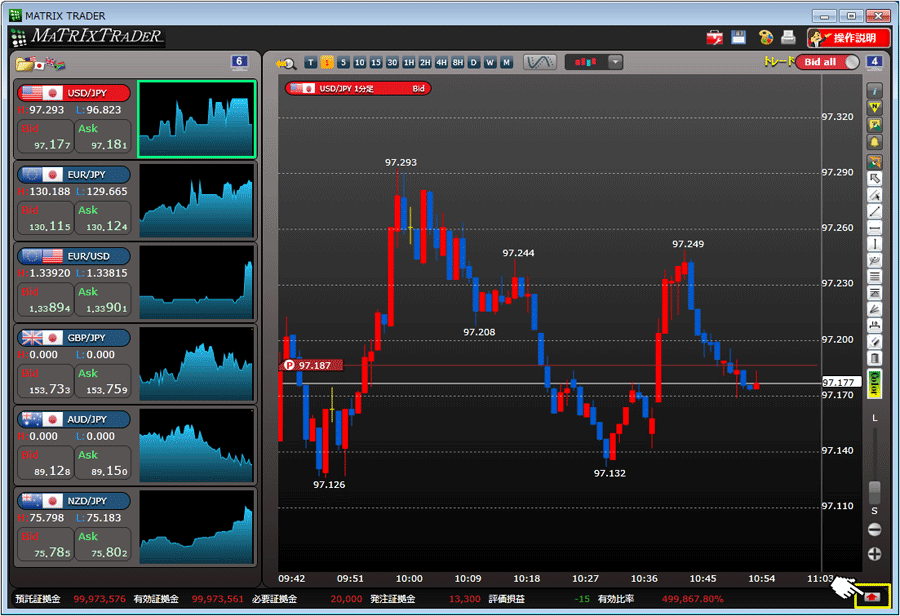Select the 30 minute timeframe

pyautogui.click(x=392, y=63)
